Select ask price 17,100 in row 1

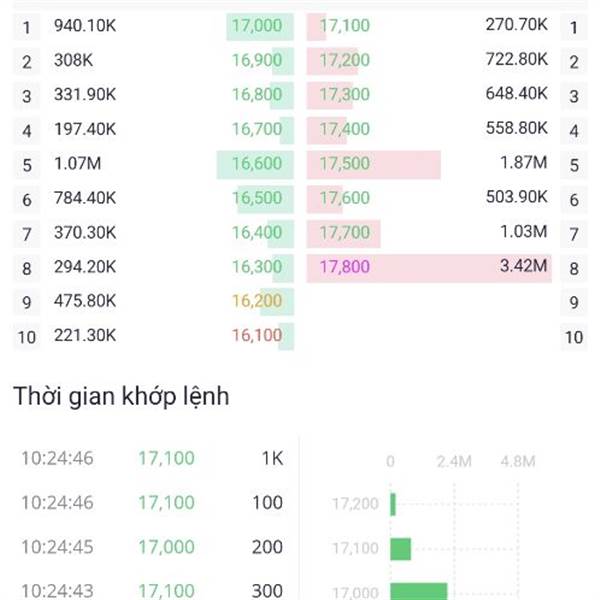(345, 26)
